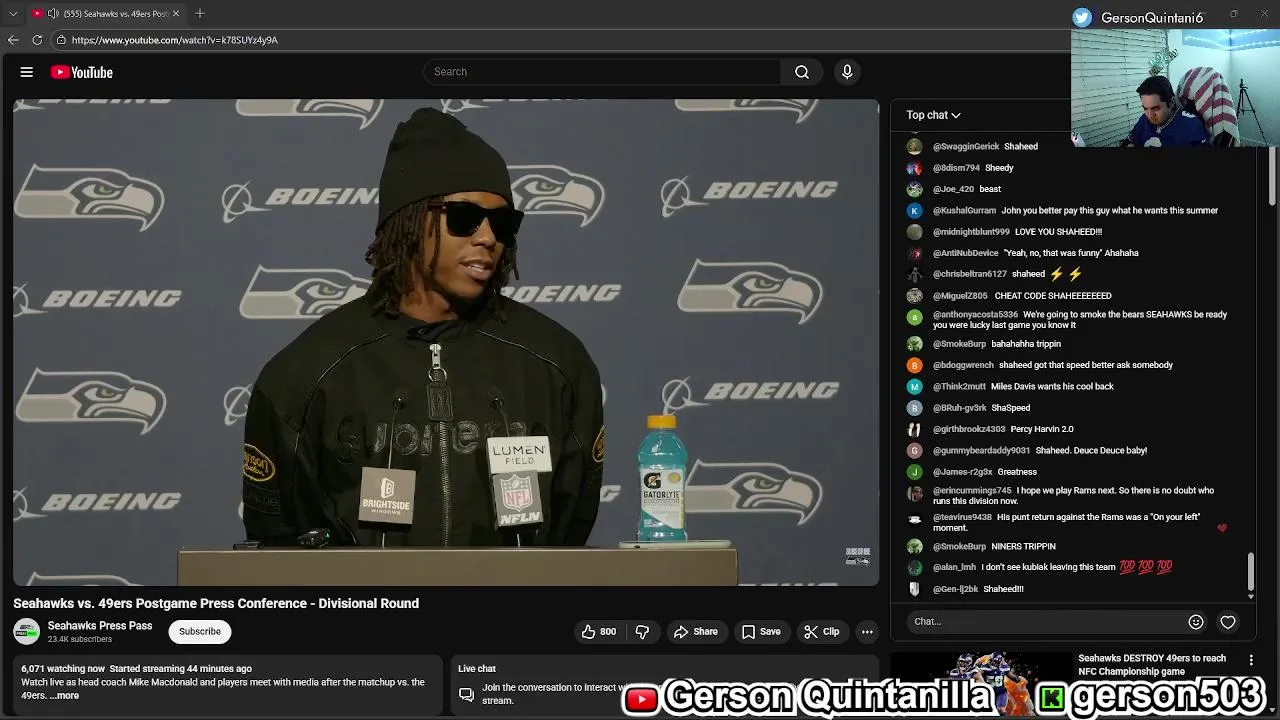Start voice search with the microphone icon
Viewport: 1280px width, 720px height.
click(x=847, y=72)
